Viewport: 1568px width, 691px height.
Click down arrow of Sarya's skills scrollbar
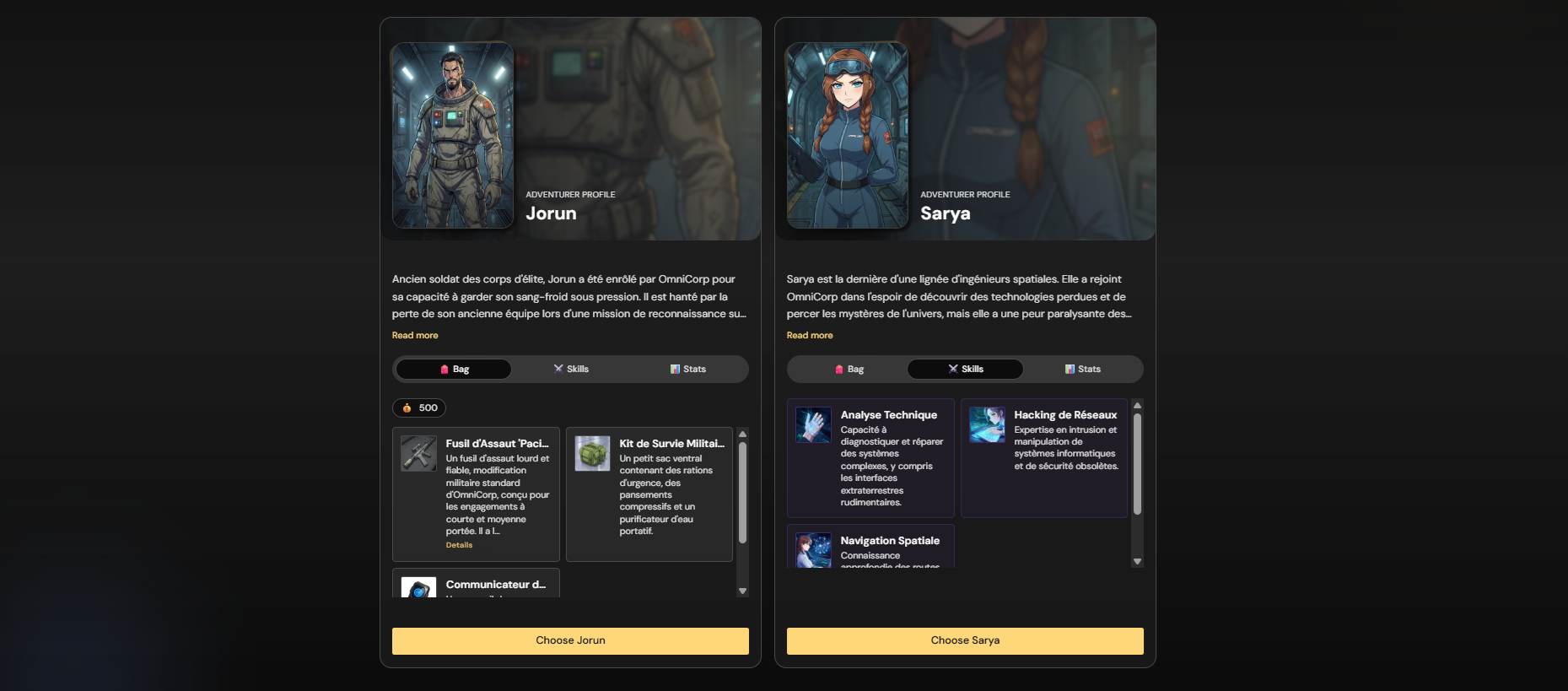pyautogui.click(x=1137, y=561)
